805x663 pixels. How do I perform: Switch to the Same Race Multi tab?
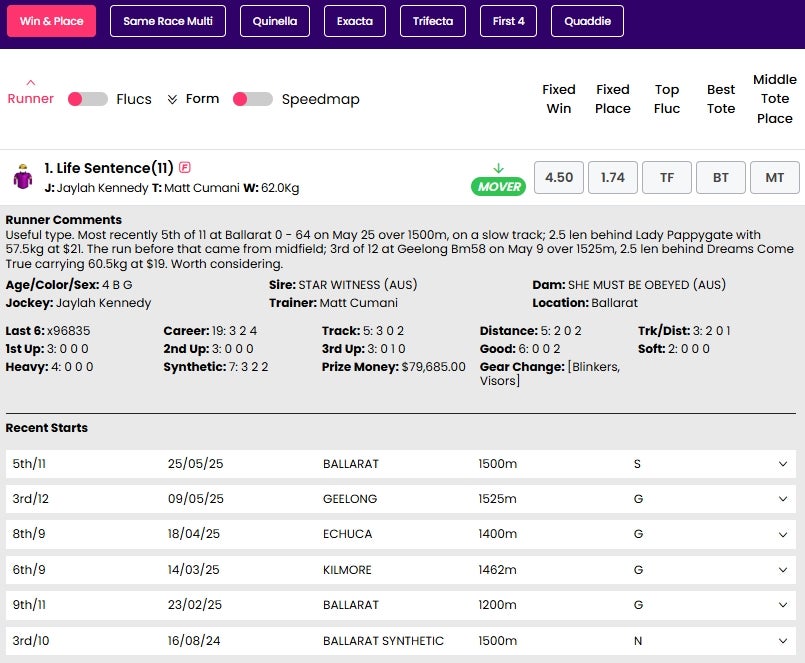tap(168, 21)
